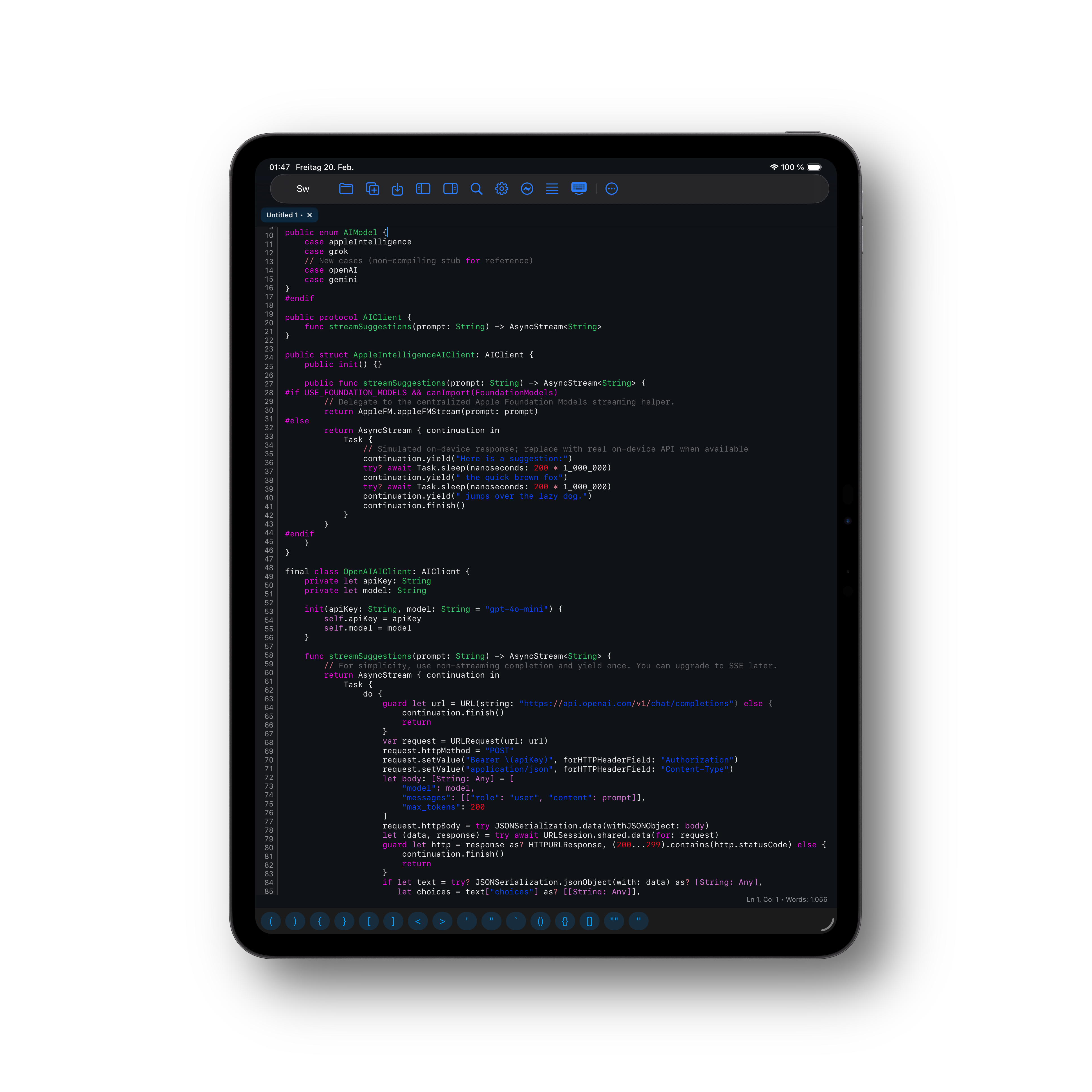
Task: Open the horizontal lines formatting icon
Action: pos(552,189)
